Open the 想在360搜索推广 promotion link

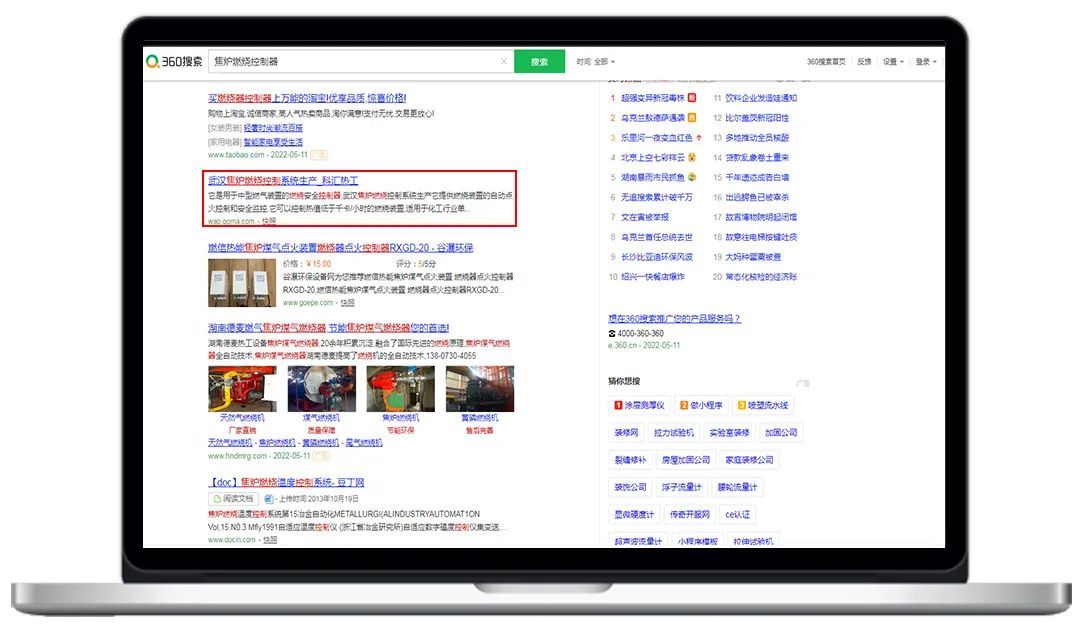(x=674, y=319)
